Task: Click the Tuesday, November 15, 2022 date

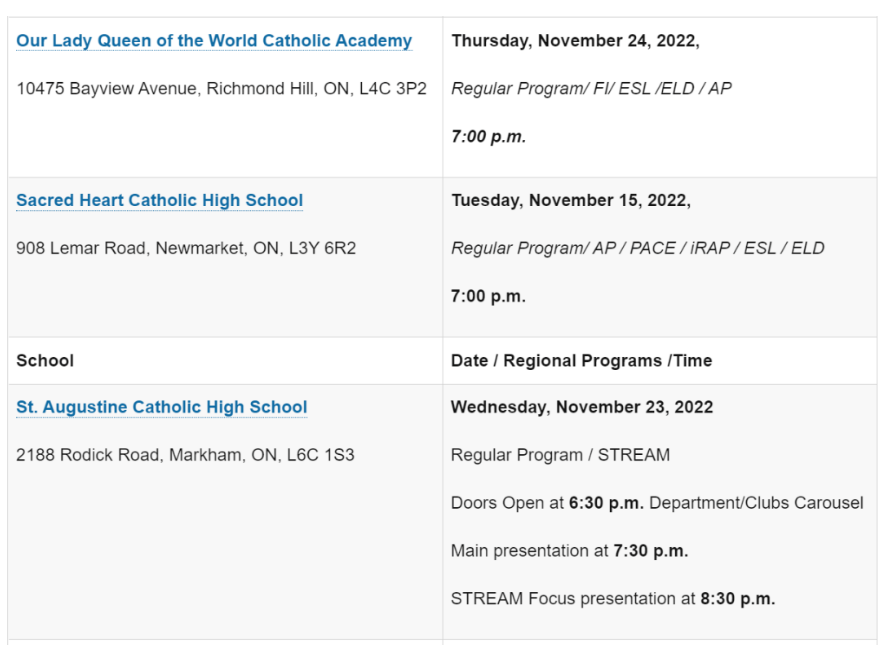Action: pos(570,200)
